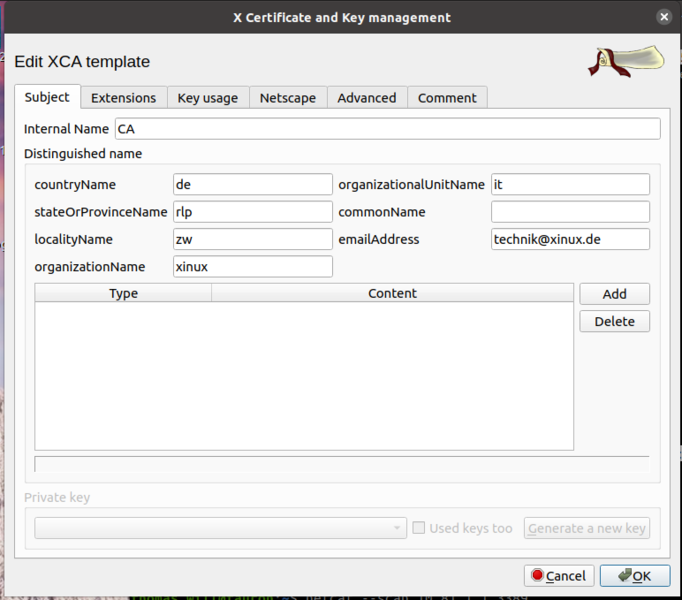Click Generate a new key button
The image size is (682, 600).
coord(587,528)
